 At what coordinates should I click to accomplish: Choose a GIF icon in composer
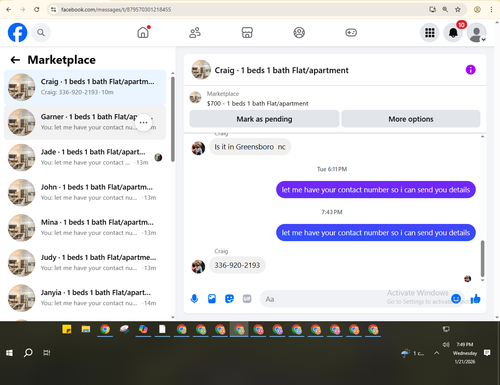[x=247, y=299]
